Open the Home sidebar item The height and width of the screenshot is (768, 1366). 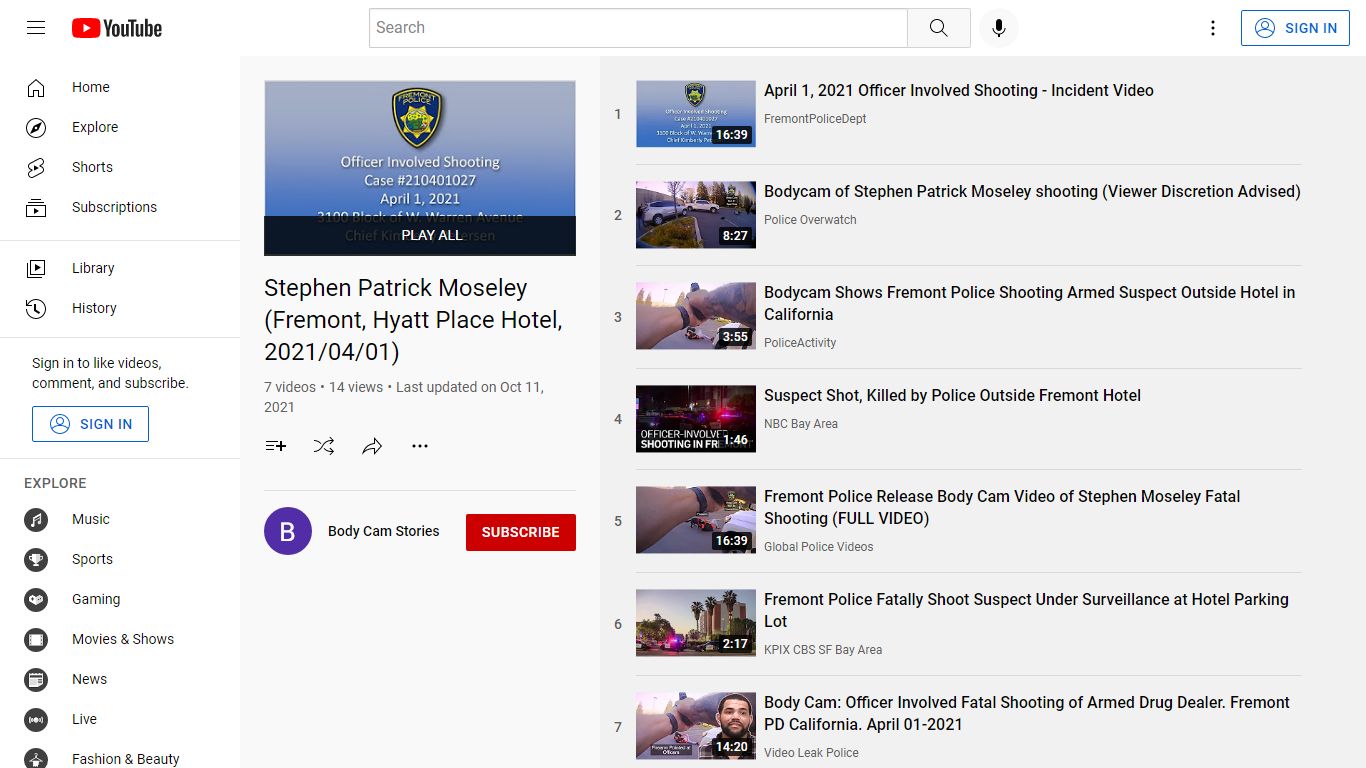(120, 87)
